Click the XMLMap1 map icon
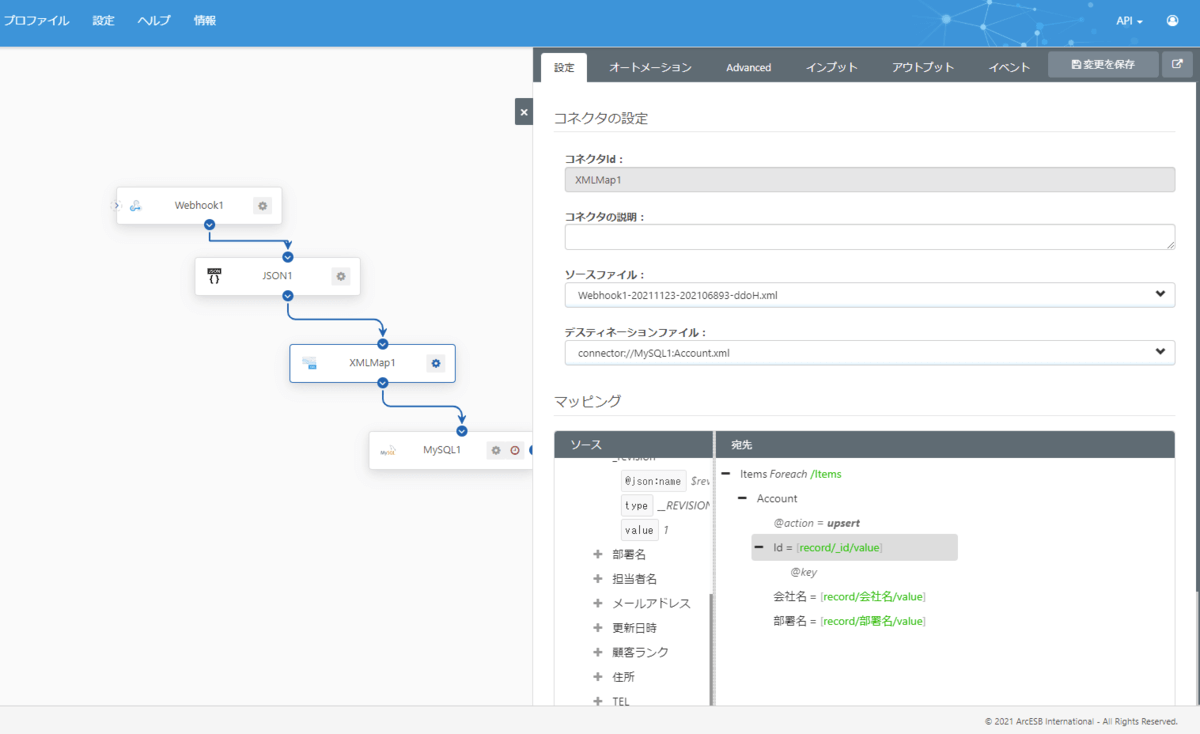This screenshot has height=734, width=1200. [x=310, y=363]
